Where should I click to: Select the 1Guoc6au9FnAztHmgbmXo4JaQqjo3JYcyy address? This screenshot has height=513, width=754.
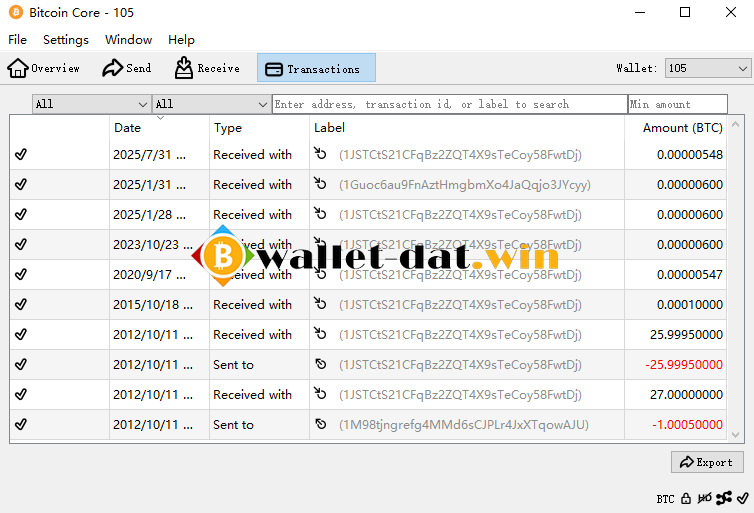[465, 185]
